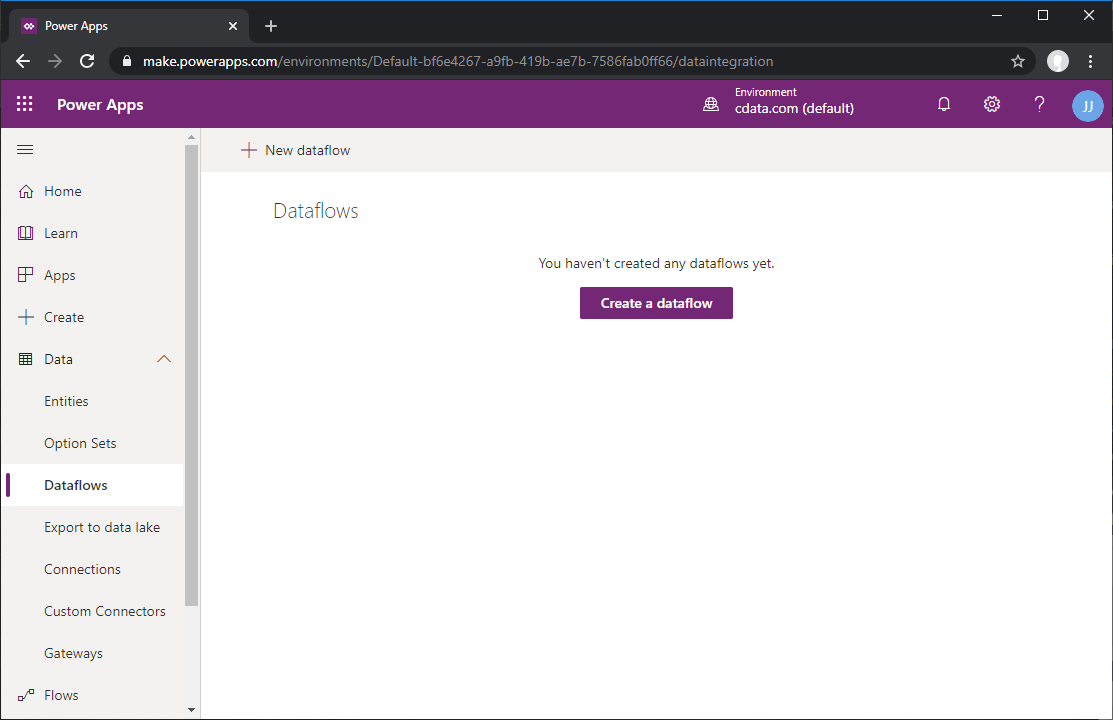The height and width of the screenshot is (720, 1113).
Task: Start a New dataflow from the top bar
Action: [x=295, y=149]
